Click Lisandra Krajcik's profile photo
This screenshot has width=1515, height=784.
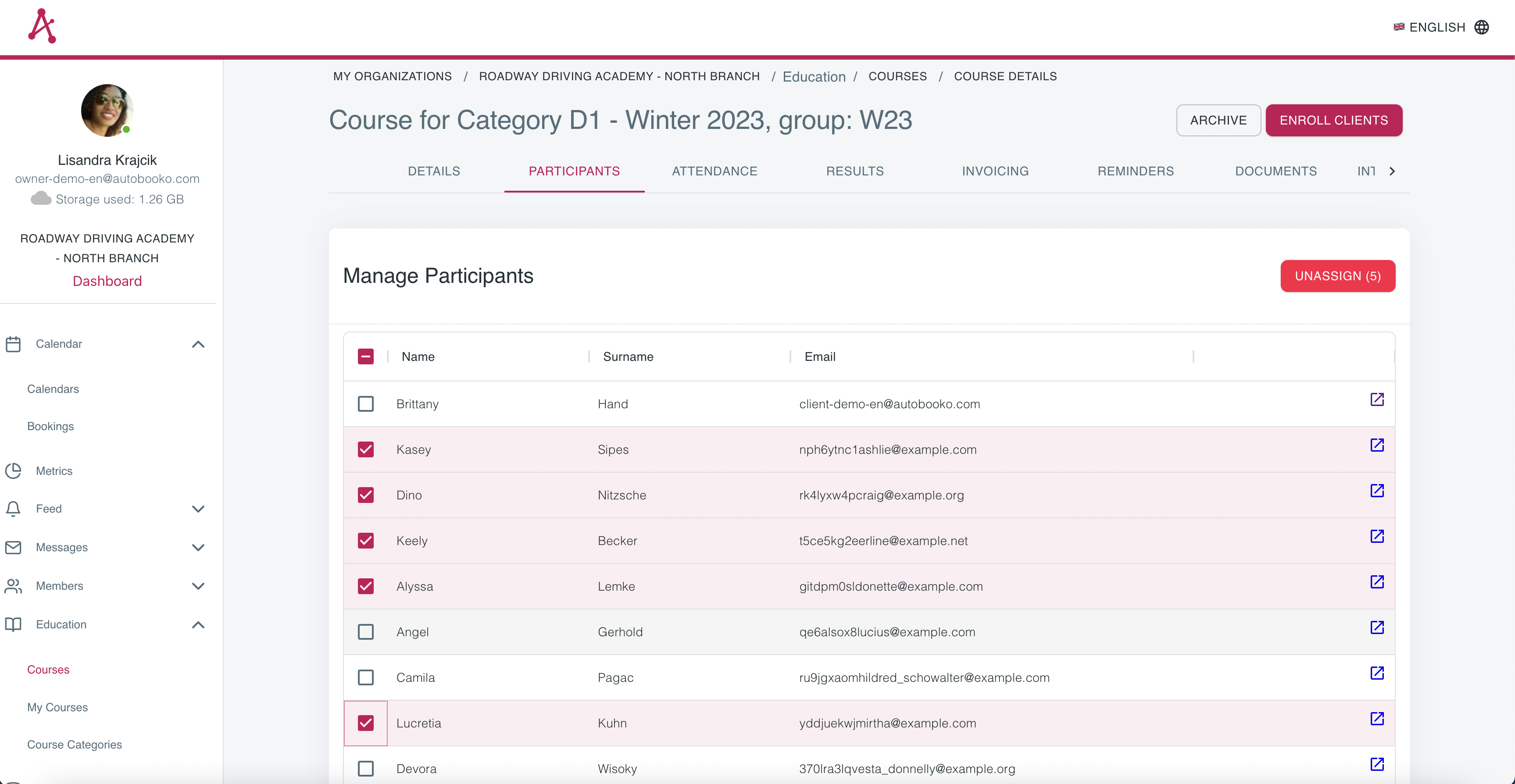coord(107,110)
